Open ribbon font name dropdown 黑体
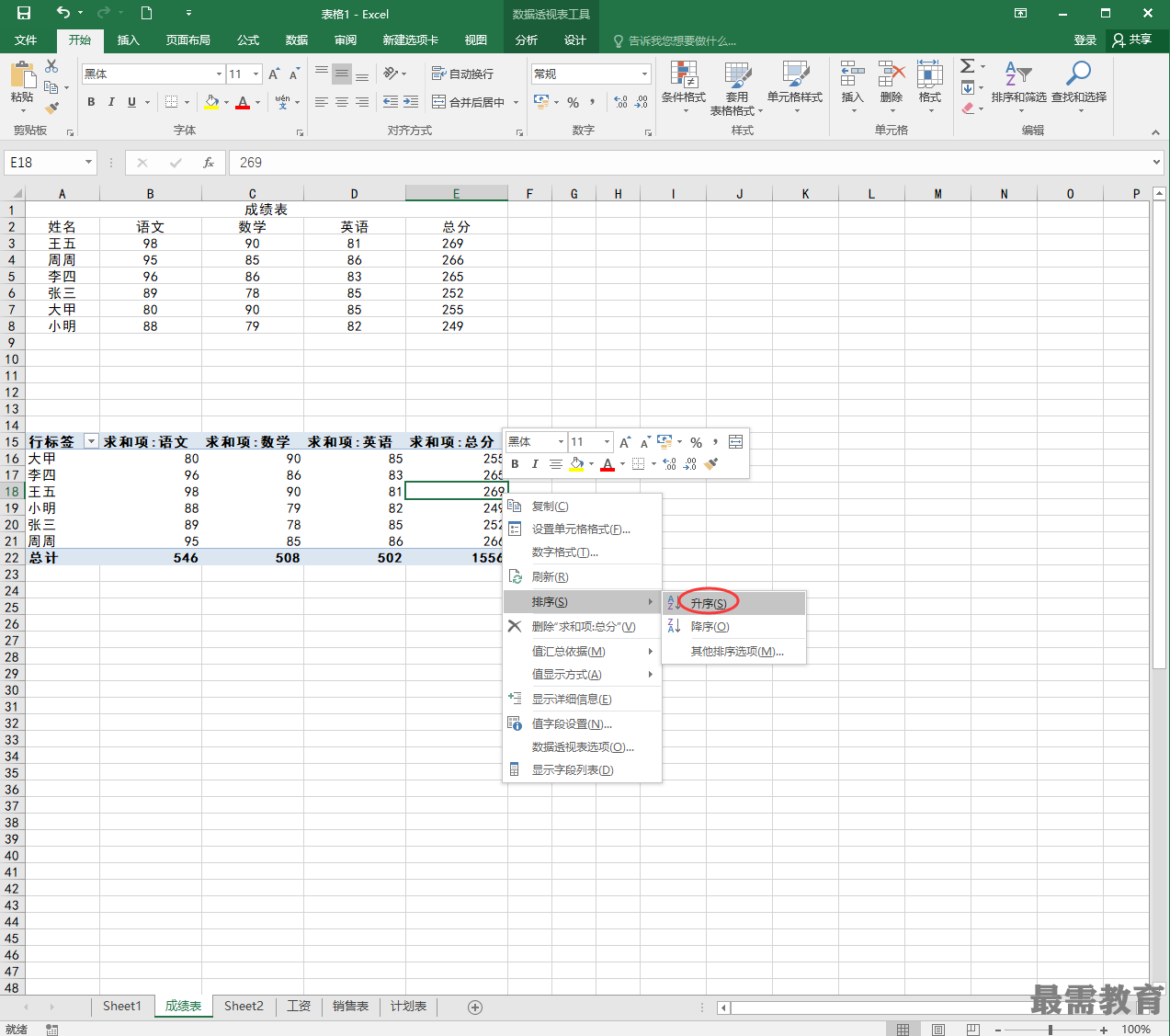Screen dimensions: 1170x1036 219,74
